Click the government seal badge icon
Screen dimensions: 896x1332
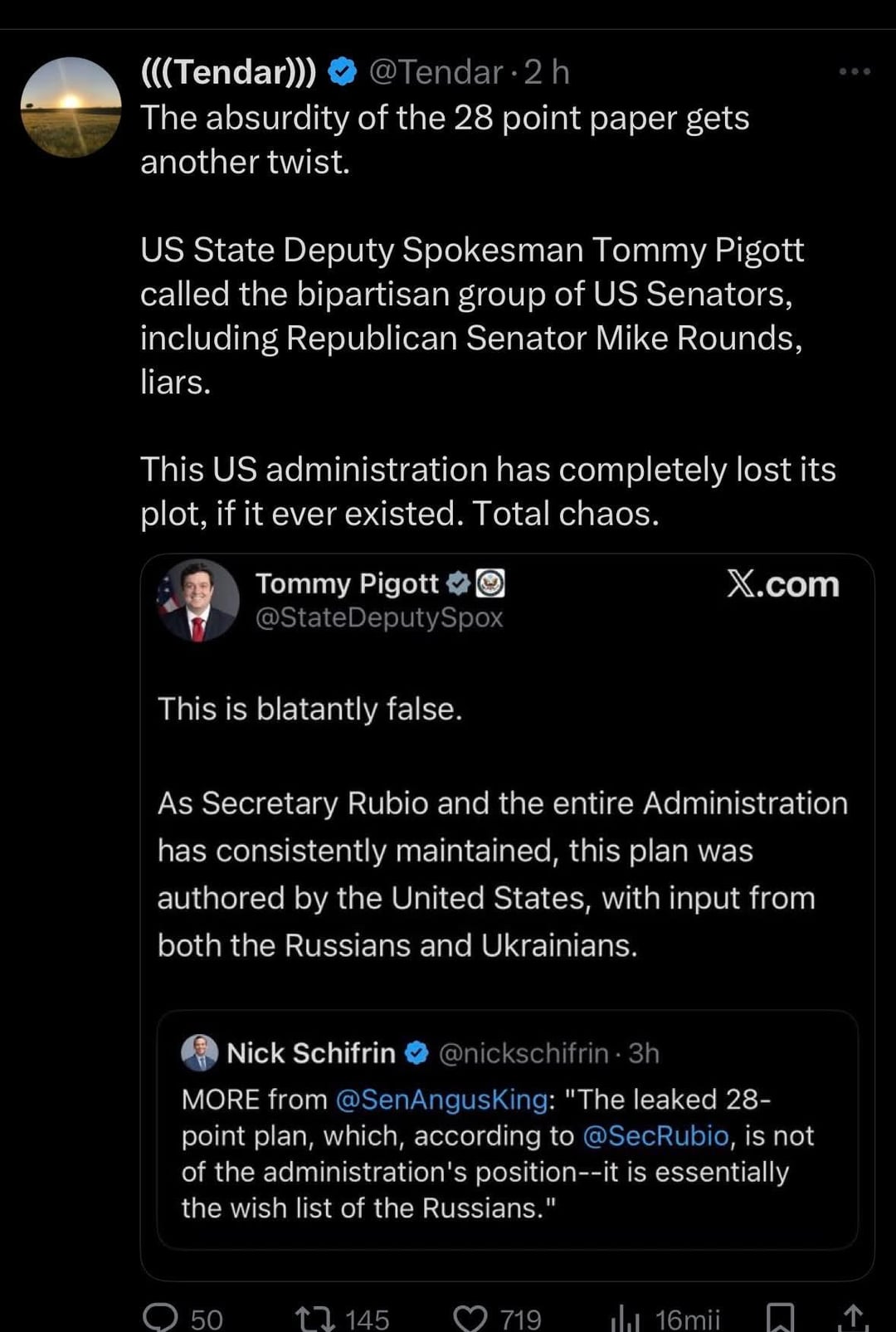click(490, 583)
